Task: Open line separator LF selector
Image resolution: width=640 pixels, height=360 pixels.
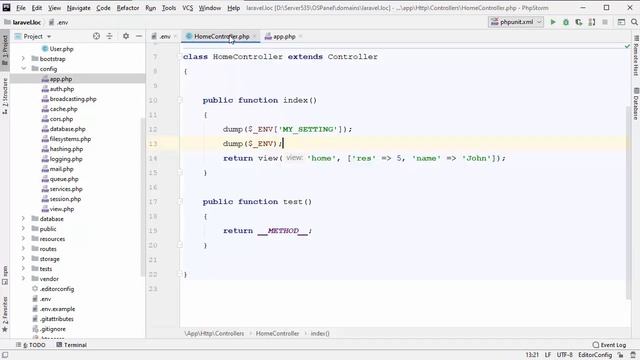Action: (x=548, y=355)
